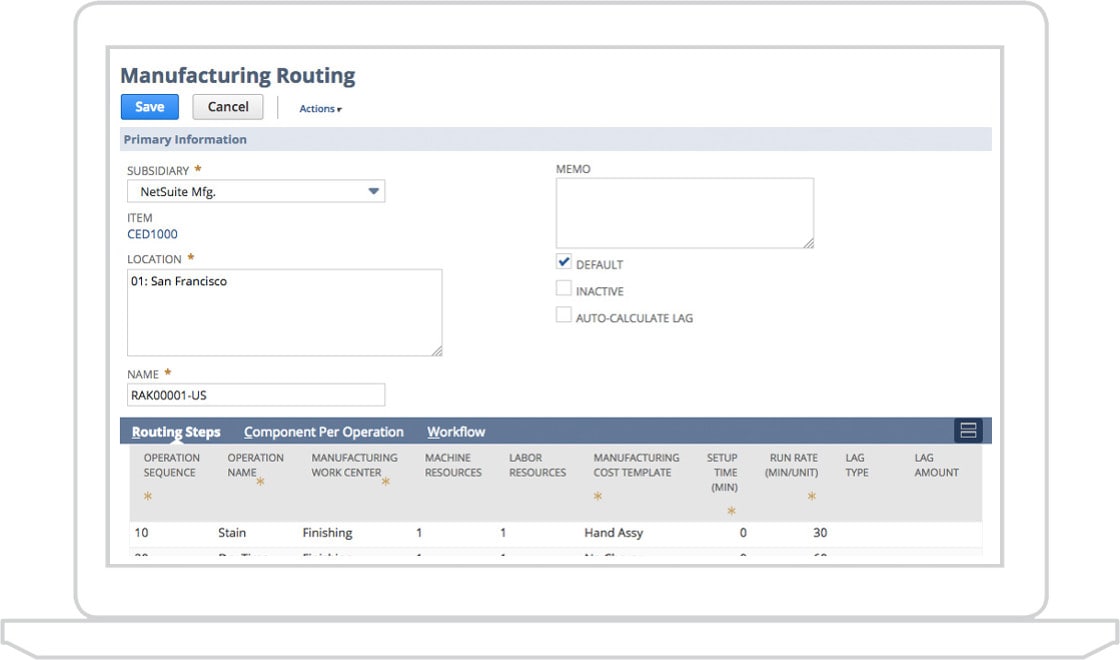Switch to the Routing Steps tab
Viewport: 1120px width, 660px height.
point(176,432)
